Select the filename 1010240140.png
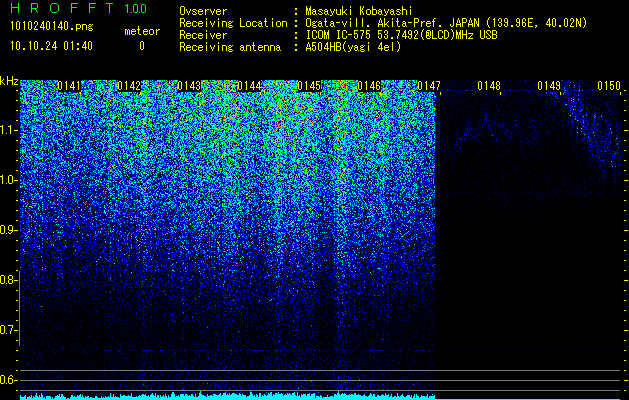The image size is (629, 400). pyautogui.click(x=52, y=27)
